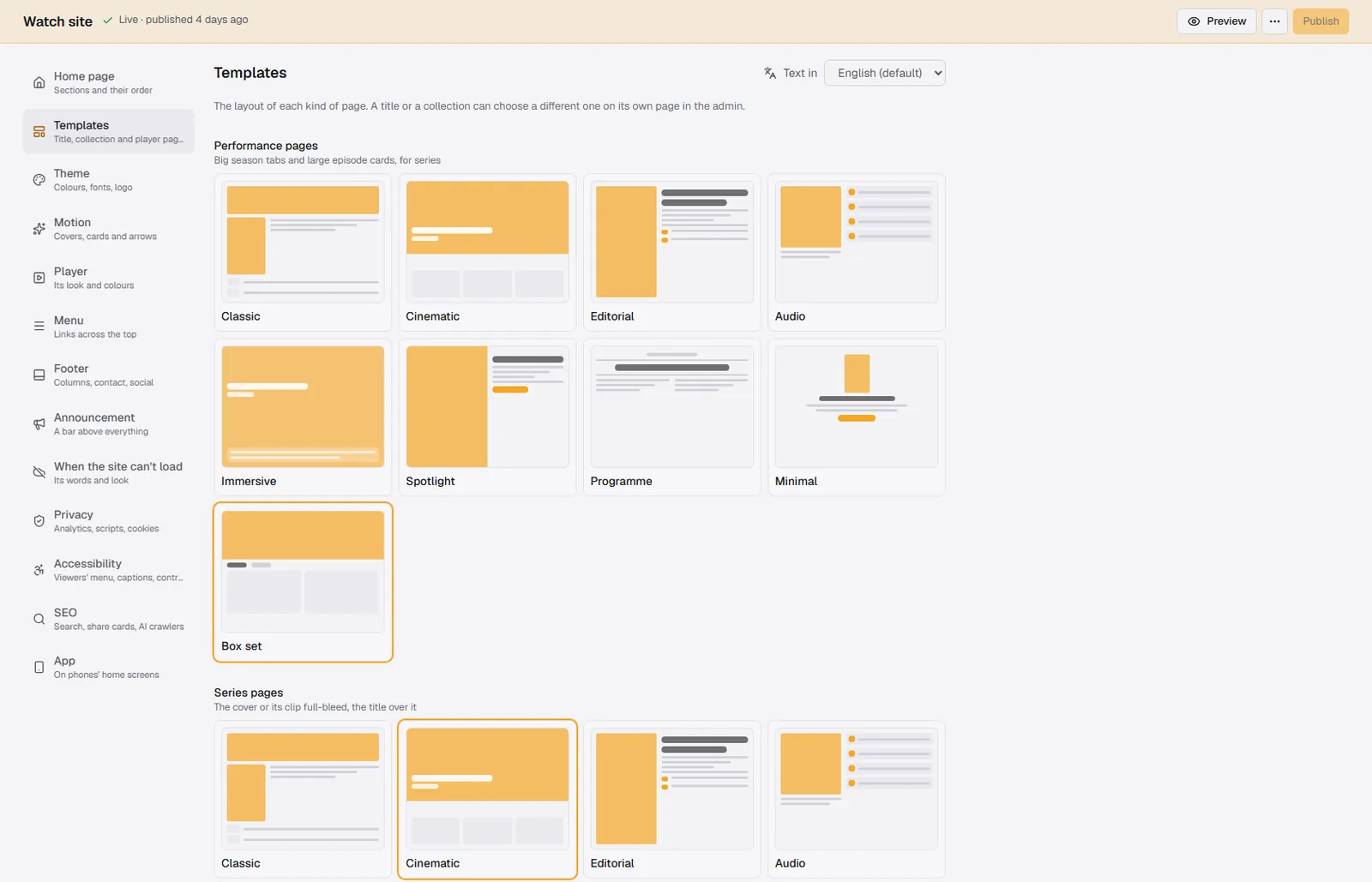
Task: Click the Home page house icon
Action: tap(39, 83)
